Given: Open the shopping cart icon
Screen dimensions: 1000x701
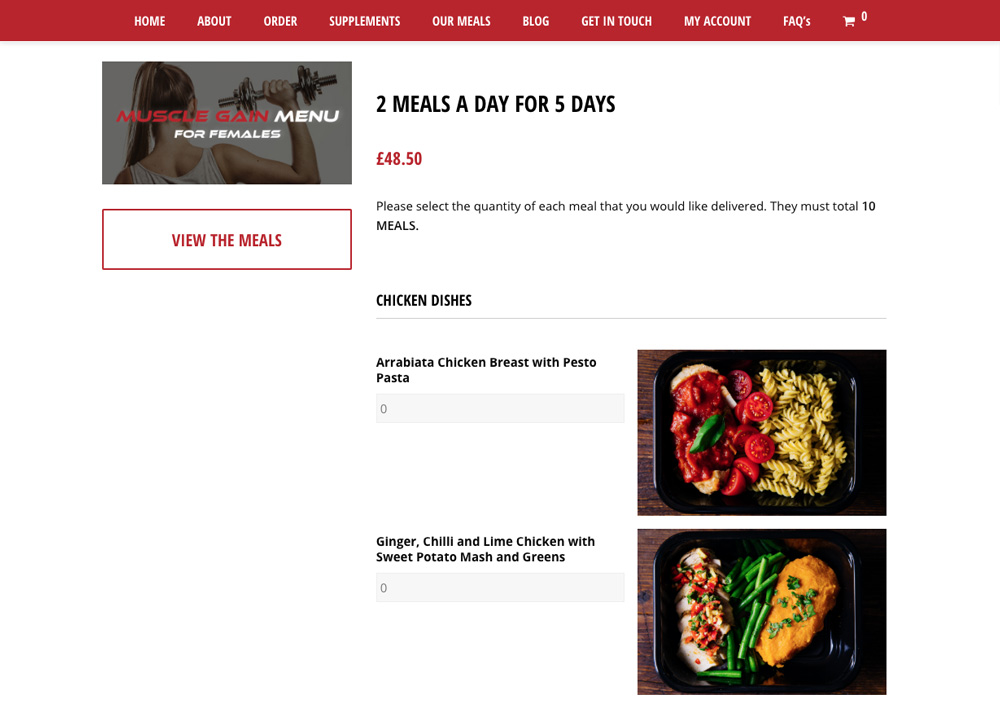Looking at the screenshot, I should point(848,22).
